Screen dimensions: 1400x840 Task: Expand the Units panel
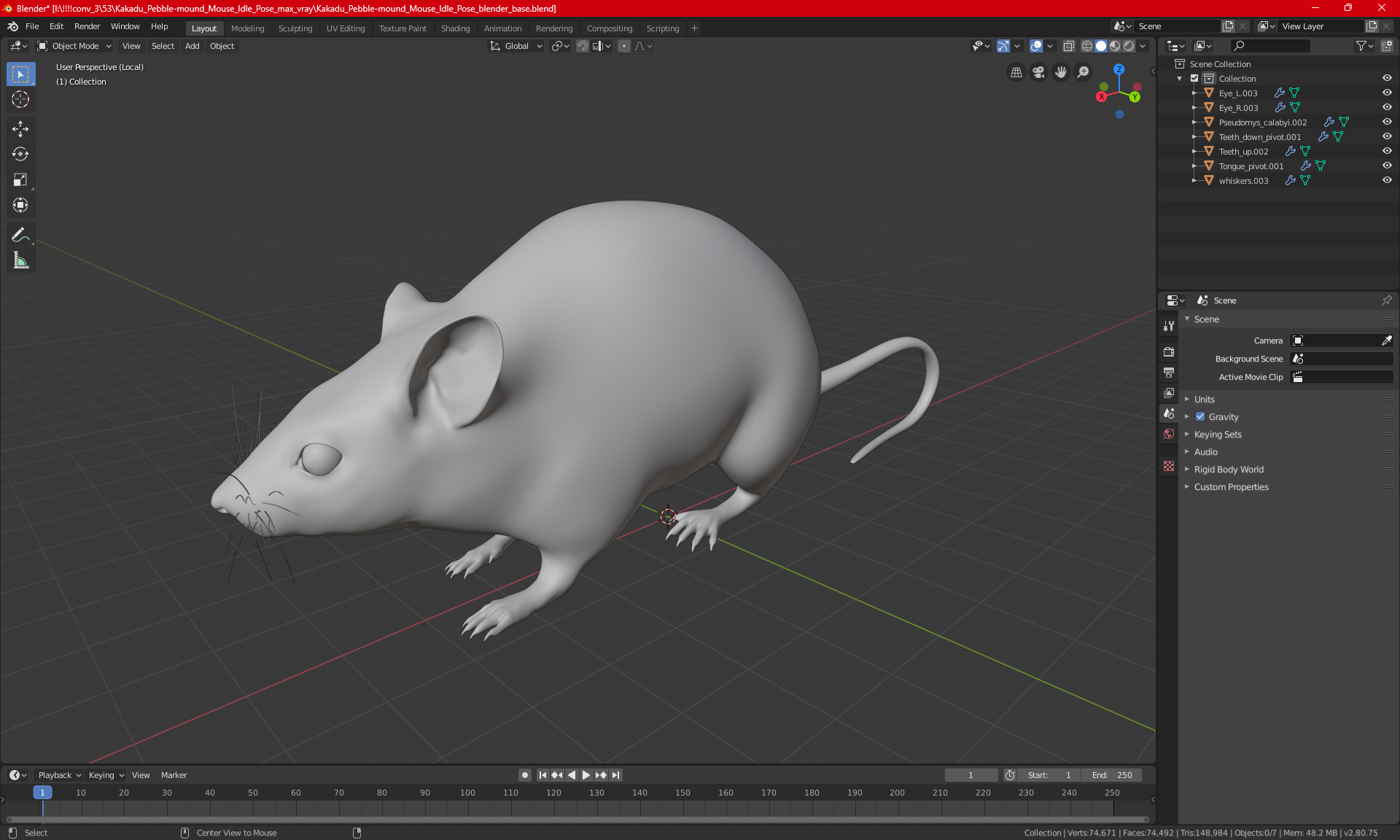click(x=1205, y=400)
